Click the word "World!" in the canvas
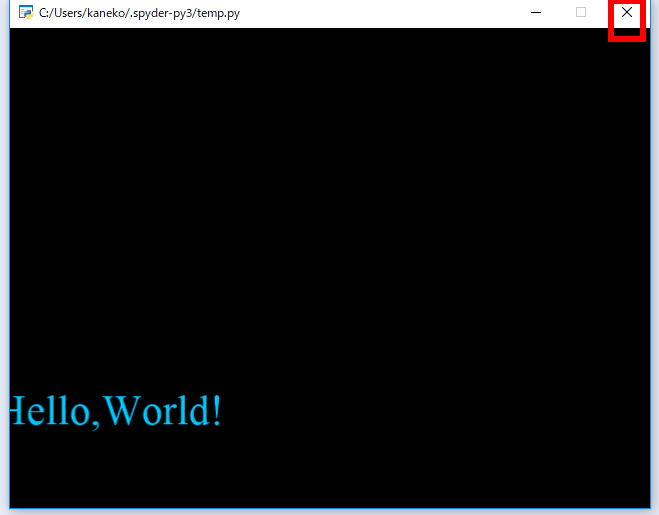Viewport: 659px width, 515px height. tap(162, 411)
